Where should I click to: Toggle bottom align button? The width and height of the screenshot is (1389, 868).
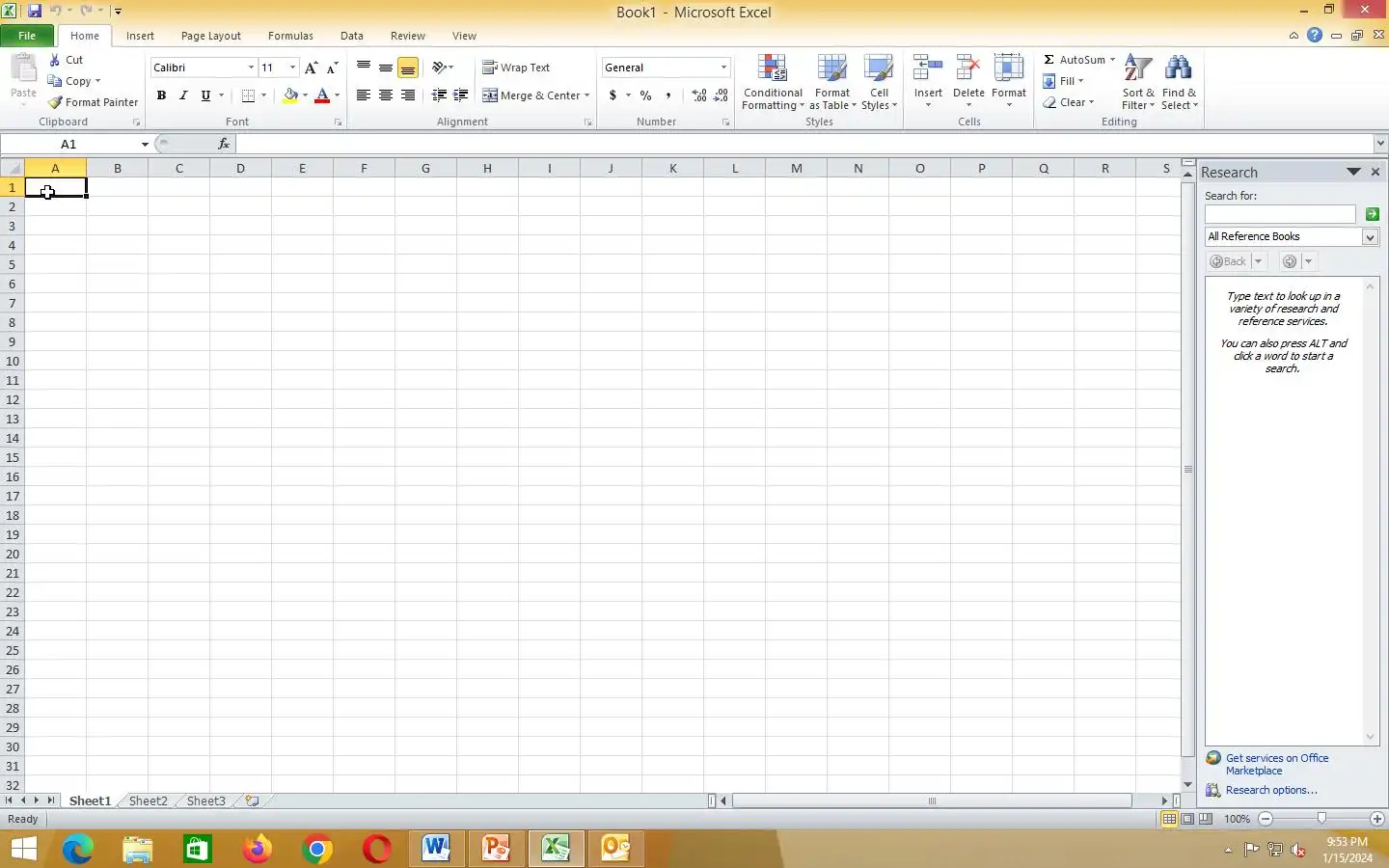408,68
